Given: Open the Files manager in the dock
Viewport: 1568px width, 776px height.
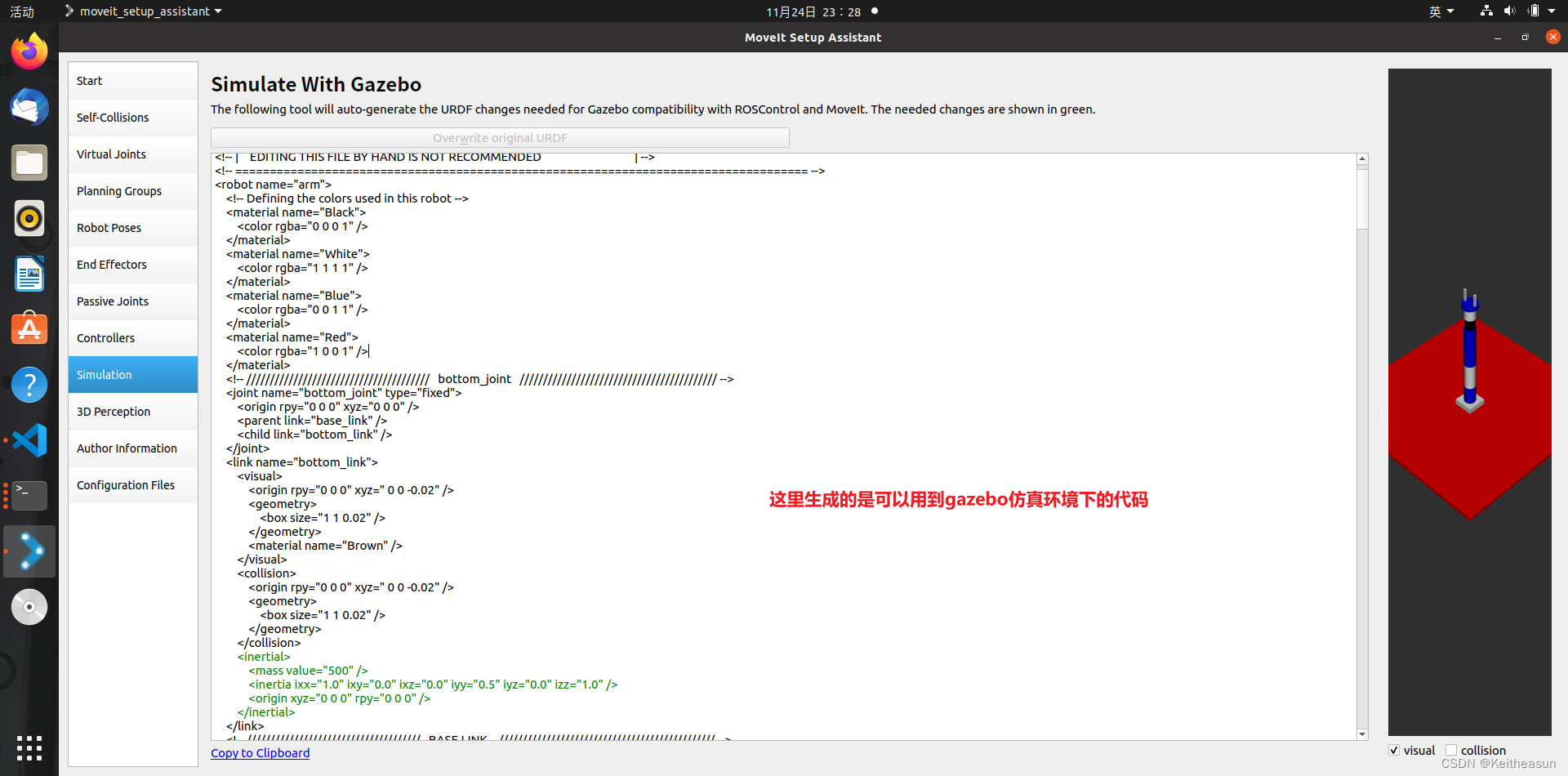Looking at the screenshot, I should point(29,163).
